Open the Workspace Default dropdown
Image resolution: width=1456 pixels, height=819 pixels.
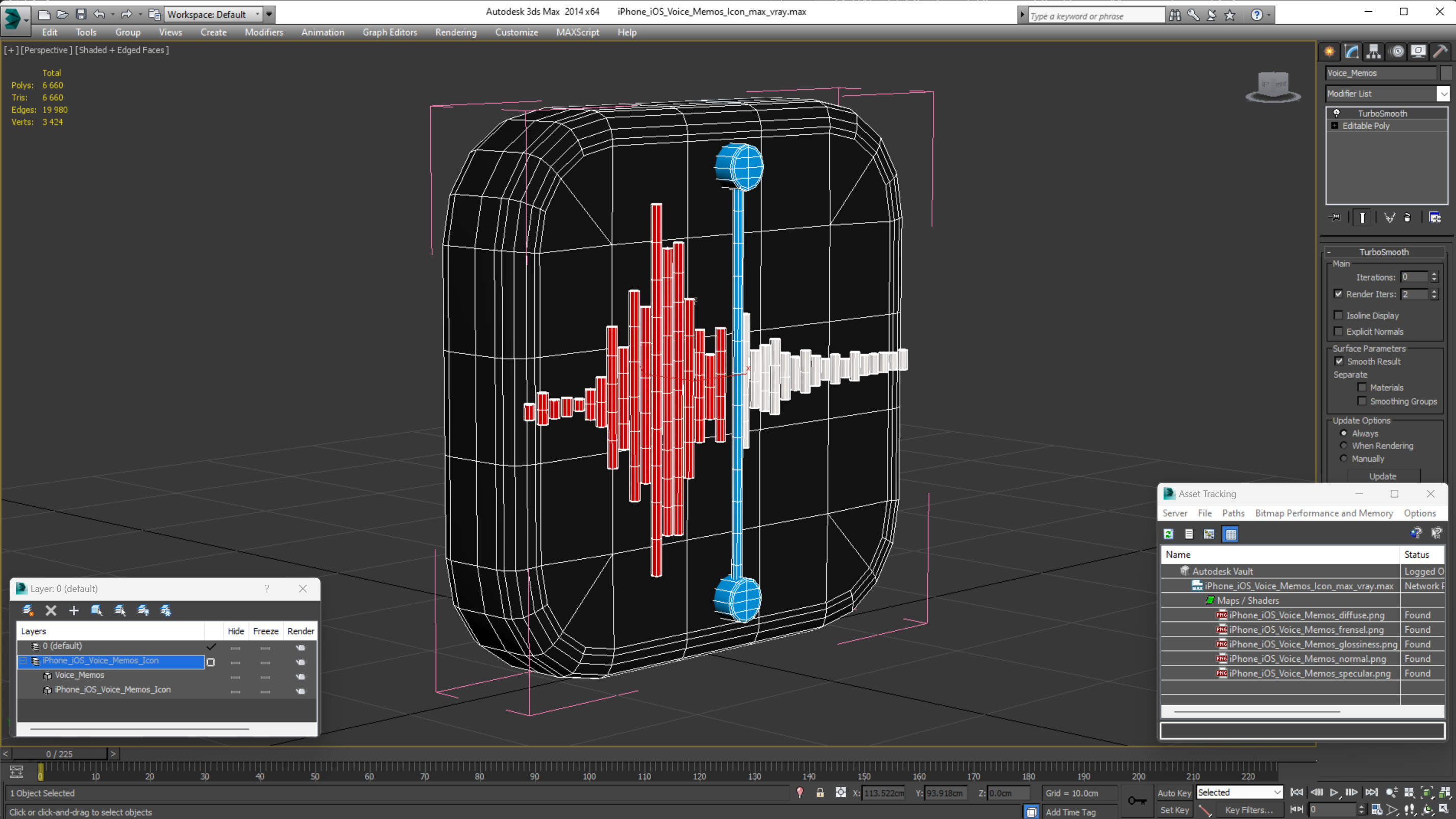pos(257,14)
